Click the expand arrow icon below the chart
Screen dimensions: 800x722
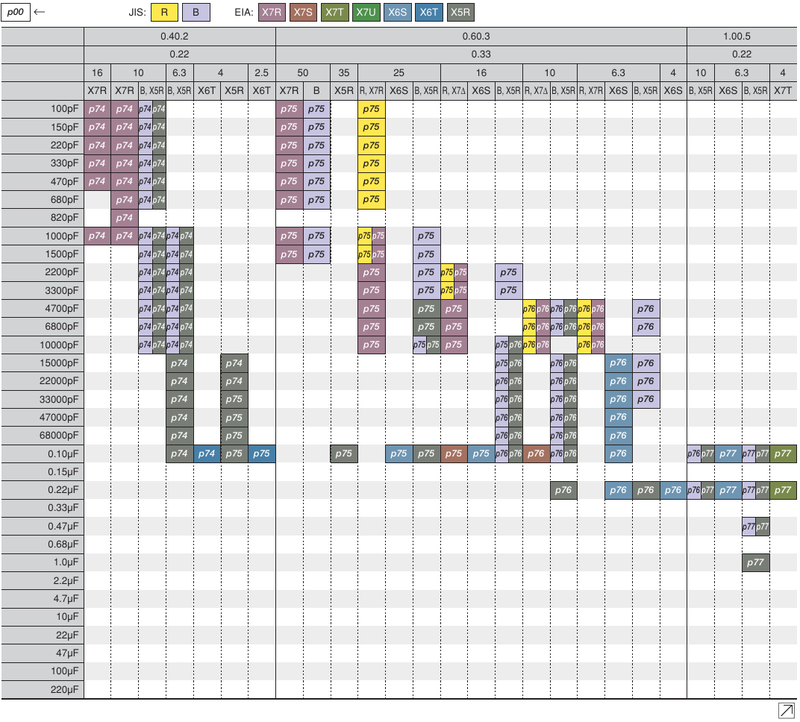click(x=786, y=710)
